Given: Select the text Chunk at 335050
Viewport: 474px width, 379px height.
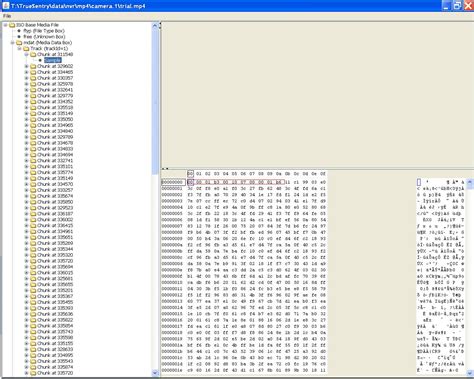Looking at the screenshot, I should (x=55, y=119).
